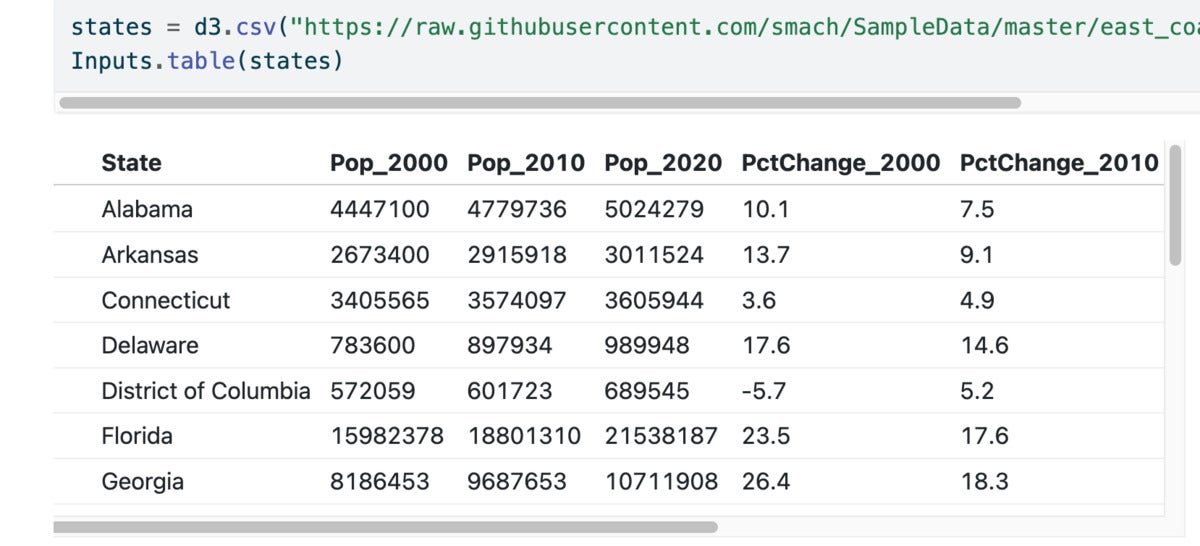Click Florida PctChange_2010 value 17.6
The height and width of the screenshot is (546, 1200).
(984, 436)
